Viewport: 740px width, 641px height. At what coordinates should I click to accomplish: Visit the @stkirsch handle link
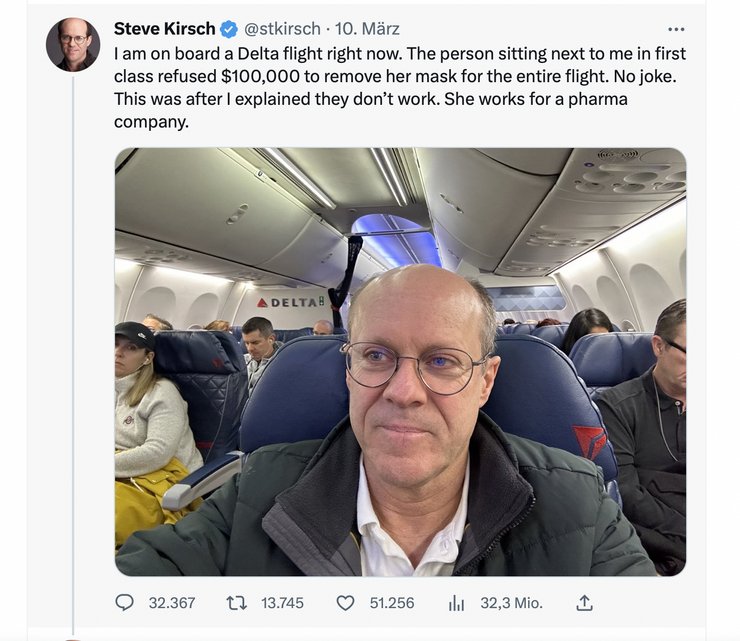pos(282,29)
